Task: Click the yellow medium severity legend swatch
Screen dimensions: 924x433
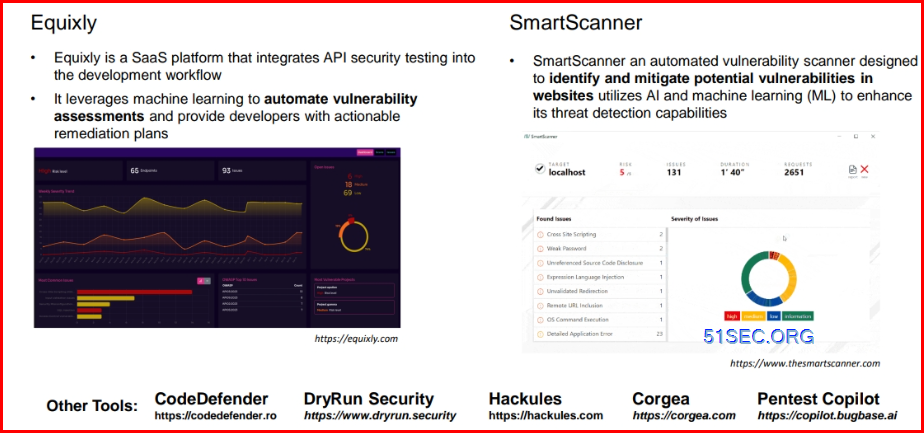Action: [754, 316]
